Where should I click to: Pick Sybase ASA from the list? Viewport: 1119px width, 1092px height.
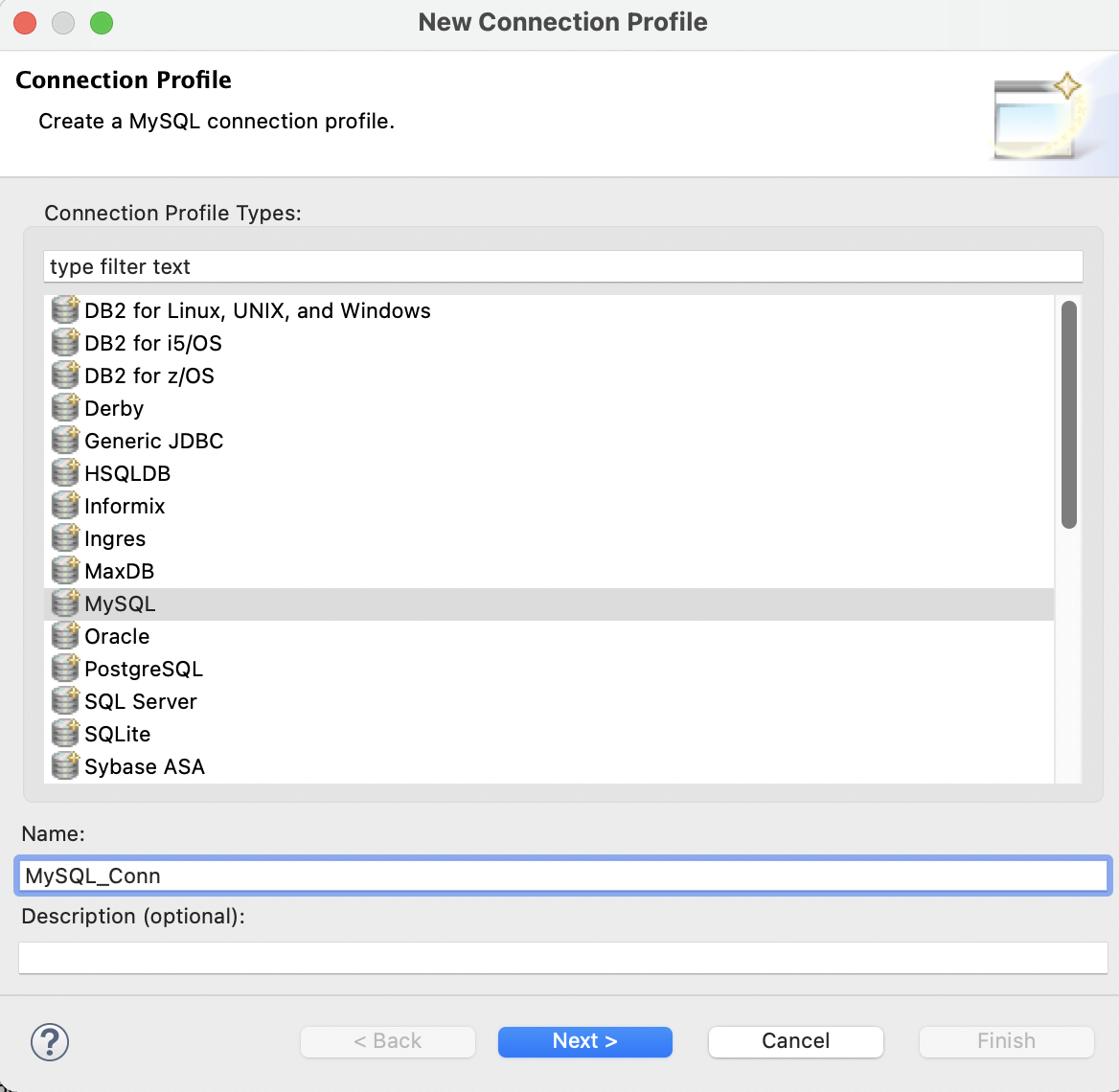(x=548, y=766)
